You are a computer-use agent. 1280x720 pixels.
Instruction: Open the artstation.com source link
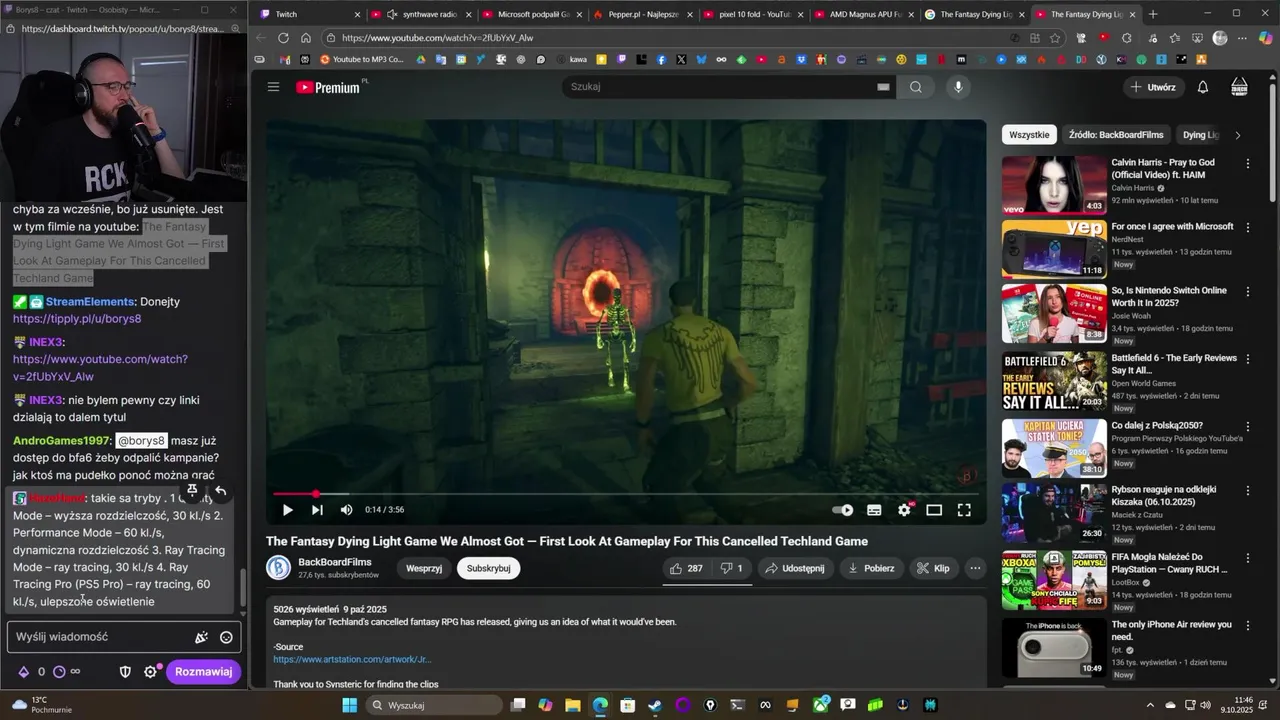pos(352,660)
